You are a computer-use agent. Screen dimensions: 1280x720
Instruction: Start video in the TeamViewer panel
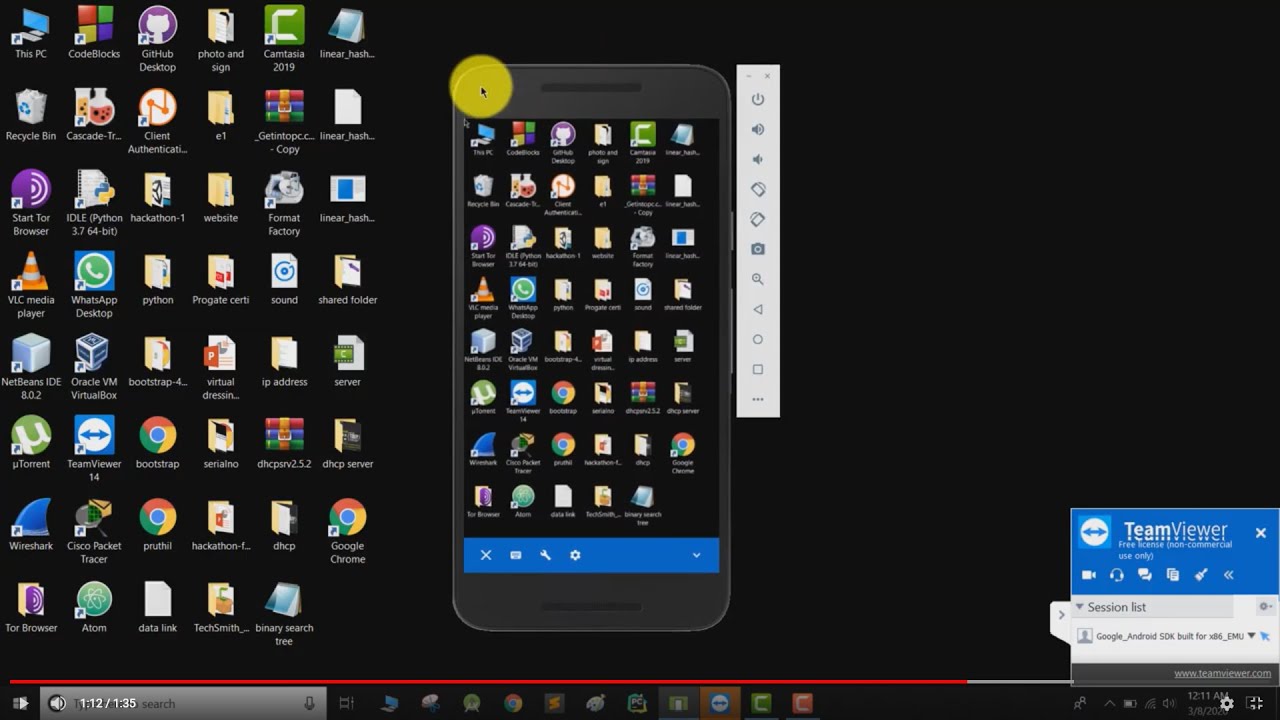click(1089, 575)
